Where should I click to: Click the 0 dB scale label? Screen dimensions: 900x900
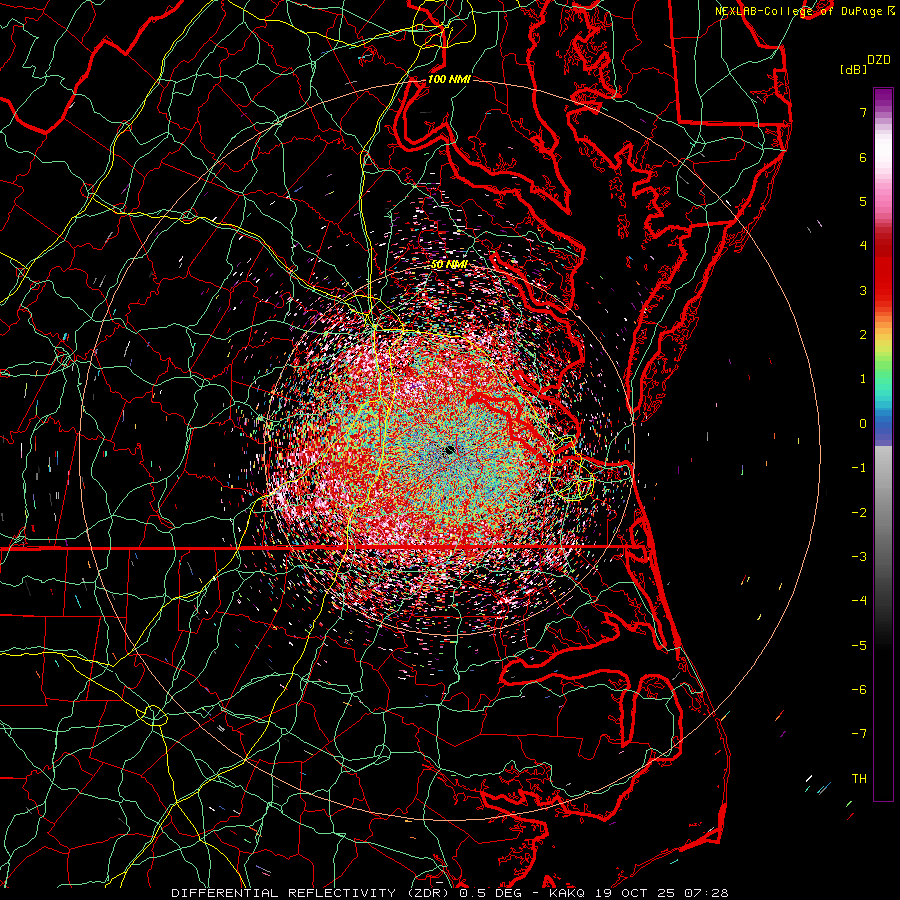[863, 424]
